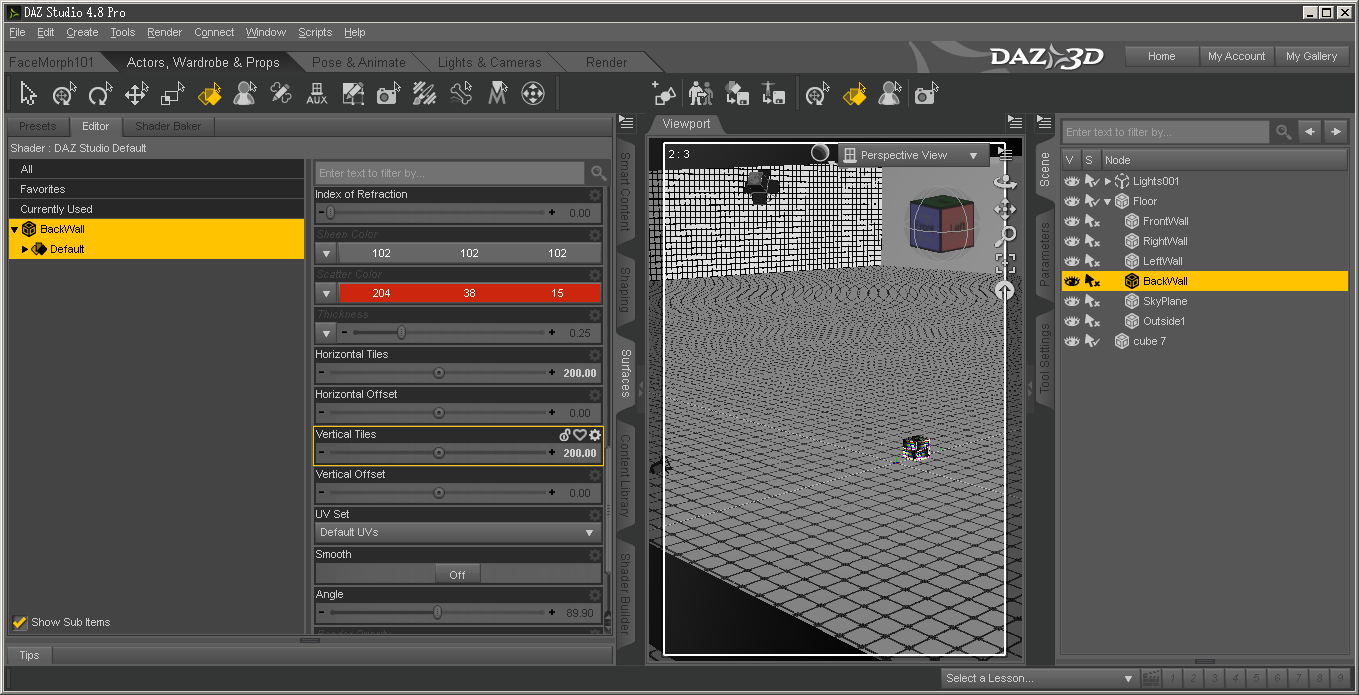Click the viewport frame selection icon
The height and width of the screenshot is (695, 1359).
point(1005,263)
